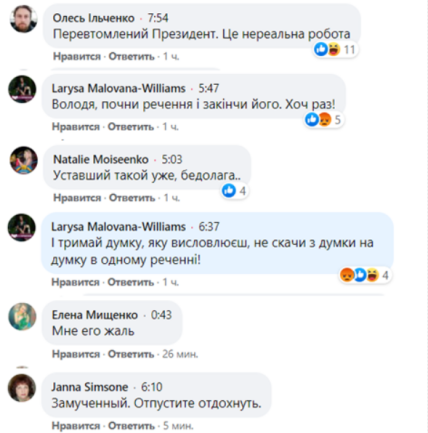428x433 pixels.
Task: Click timestamp 6:10 on Janna Simsone comment
Action: pyautogui.click(x=152, y=387)
